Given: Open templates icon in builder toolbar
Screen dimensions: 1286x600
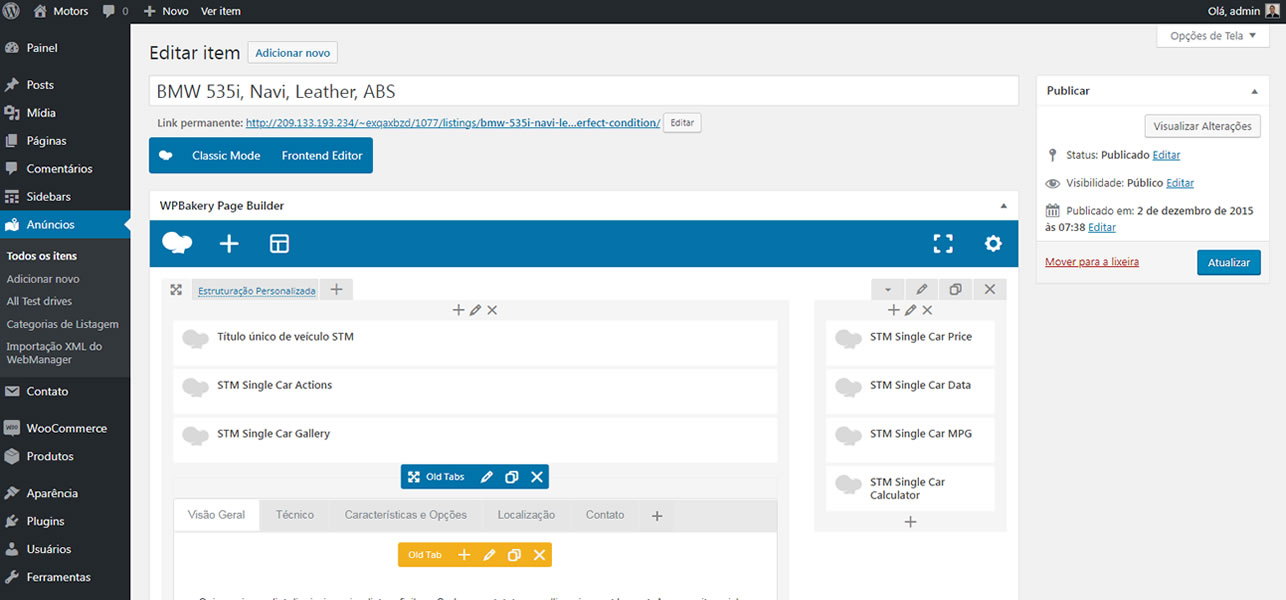Looking at the screenshot, I should (x=279, y=243).
